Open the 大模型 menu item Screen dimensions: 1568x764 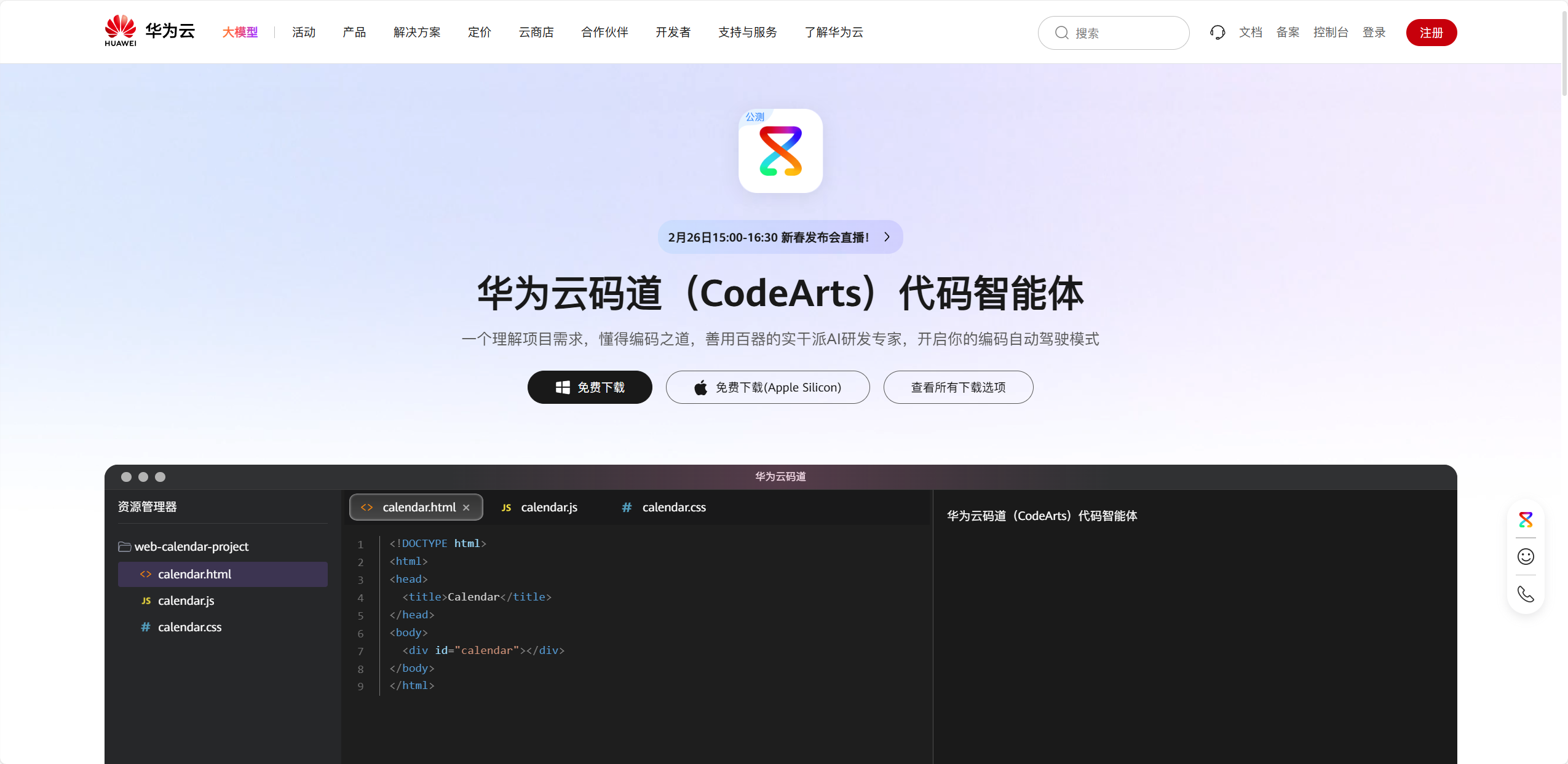(x=240, y=32)
